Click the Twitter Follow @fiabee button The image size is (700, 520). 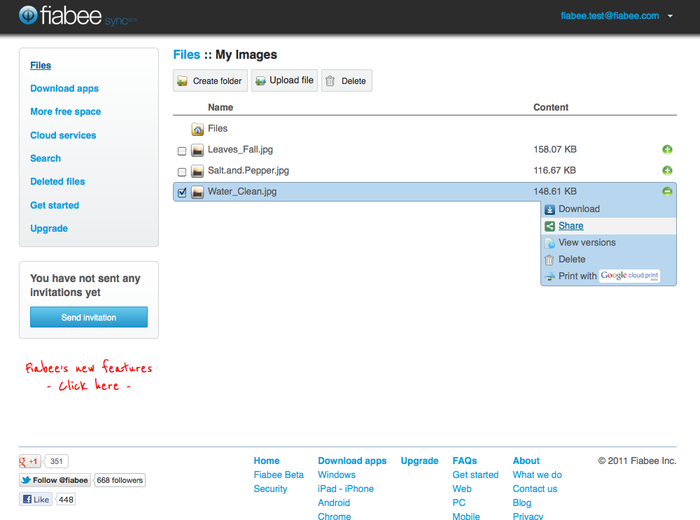pos(55,480)
